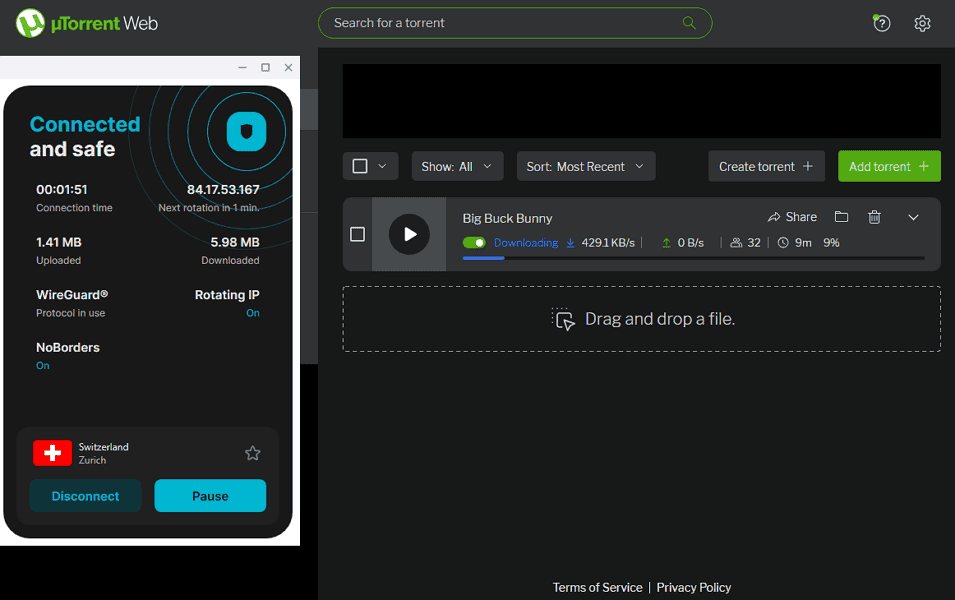Open the Big Buck Bunny folder icon
955x600 pixels.
click(841, 217)
